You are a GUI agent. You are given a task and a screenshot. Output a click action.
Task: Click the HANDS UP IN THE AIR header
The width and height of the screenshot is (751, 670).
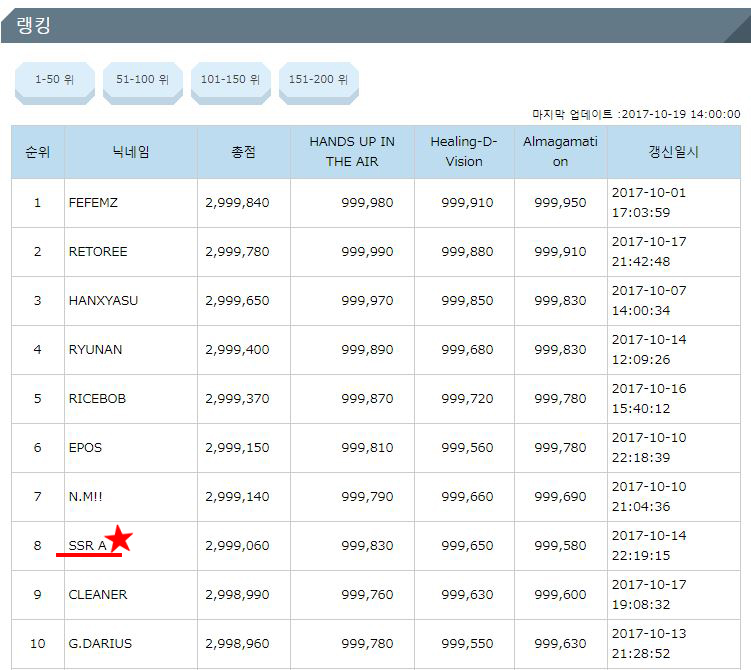[x=352, y=152]
